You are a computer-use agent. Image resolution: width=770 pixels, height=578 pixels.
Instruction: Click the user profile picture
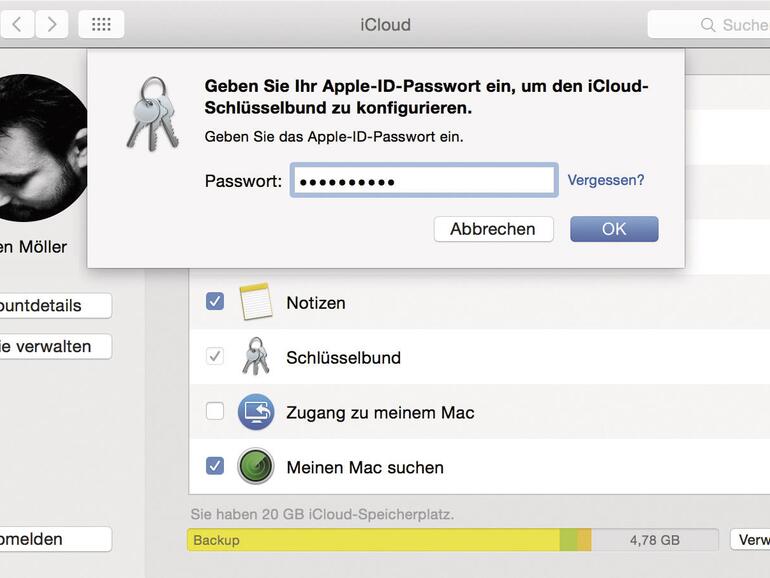pyautogui.click(x=38, y=148)
